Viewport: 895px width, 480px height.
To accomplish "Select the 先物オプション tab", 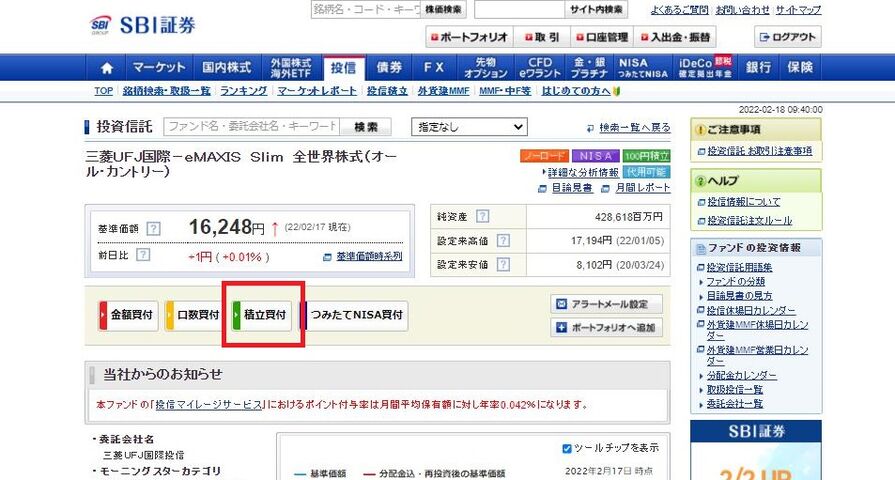I will 486,67.
